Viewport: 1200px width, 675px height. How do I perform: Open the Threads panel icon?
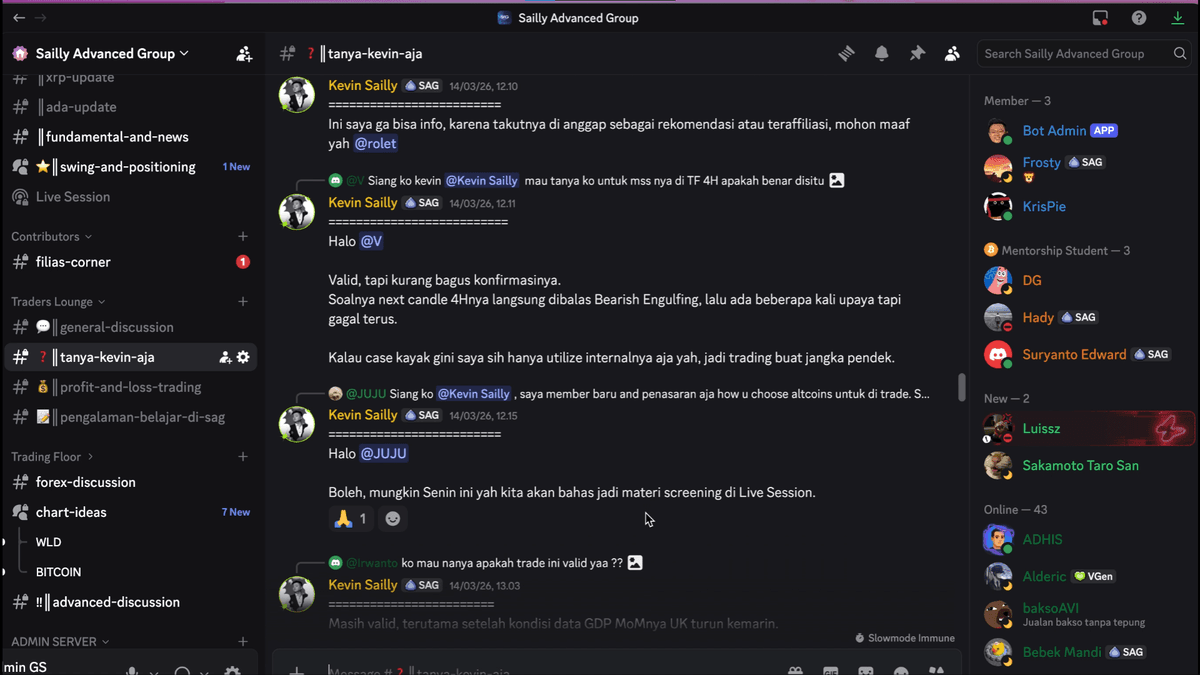pos(846,53)
